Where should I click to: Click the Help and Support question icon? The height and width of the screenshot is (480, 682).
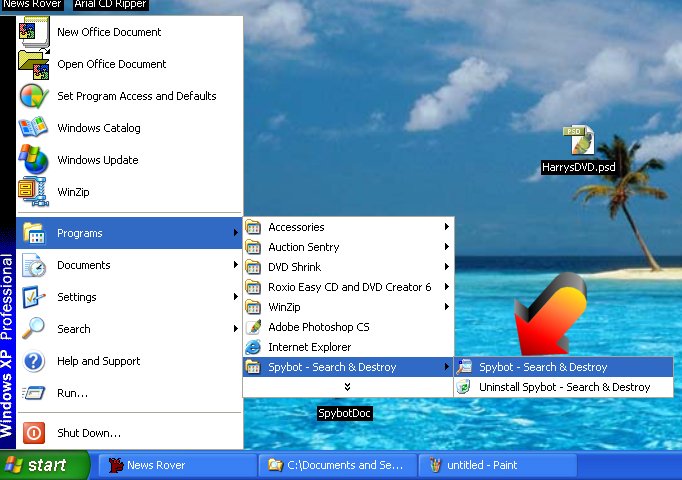click(33, 361)
